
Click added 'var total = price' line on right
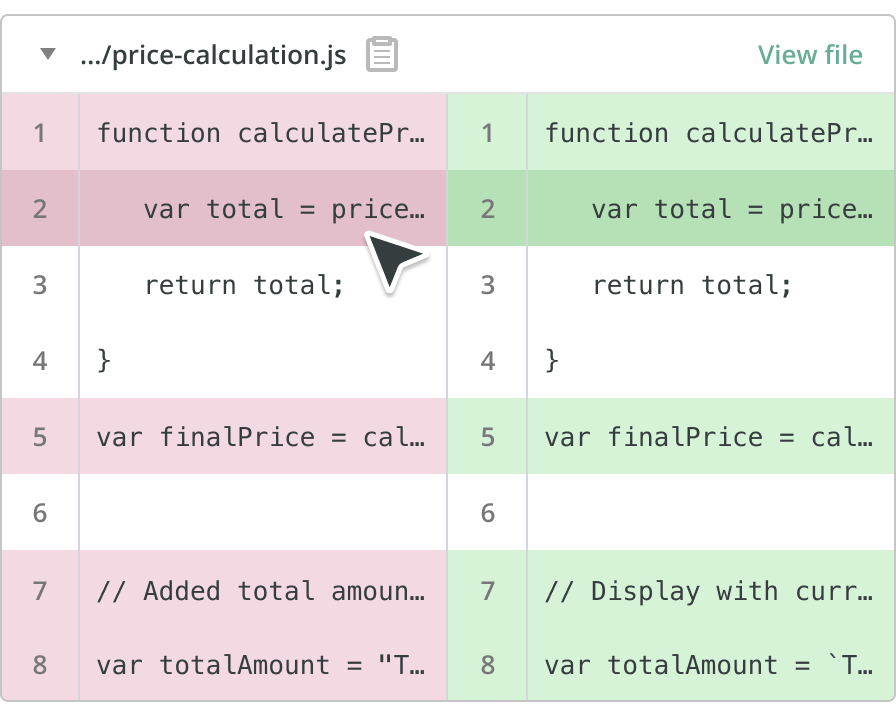coord(730,208)
